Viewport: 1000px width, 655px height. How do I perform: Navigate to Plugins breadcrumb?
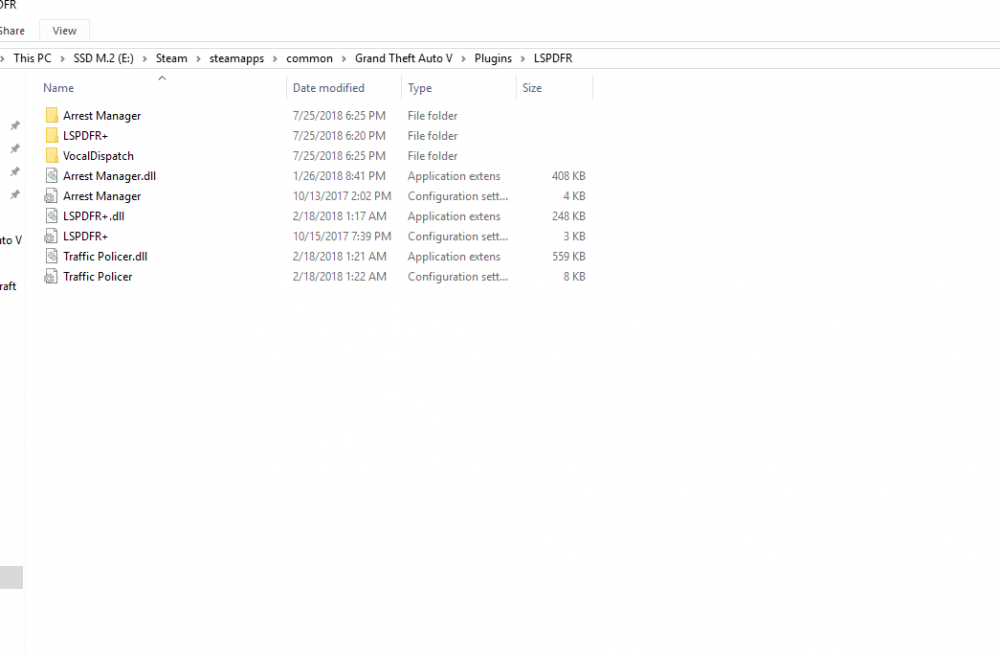tap(493, 58)
